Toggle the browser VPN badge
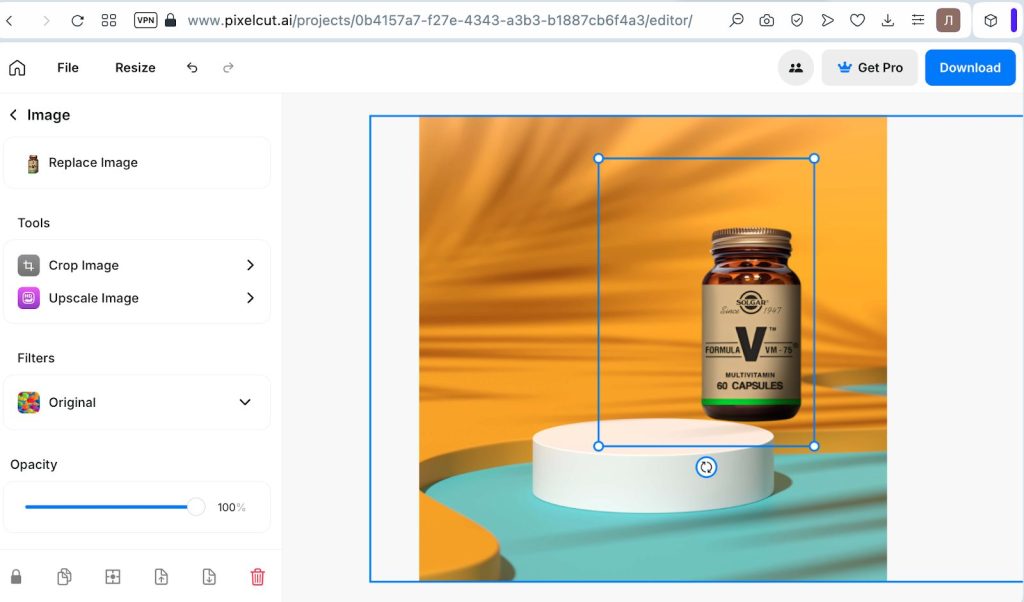Viewport: 1024px width, 602px height. 146,20
